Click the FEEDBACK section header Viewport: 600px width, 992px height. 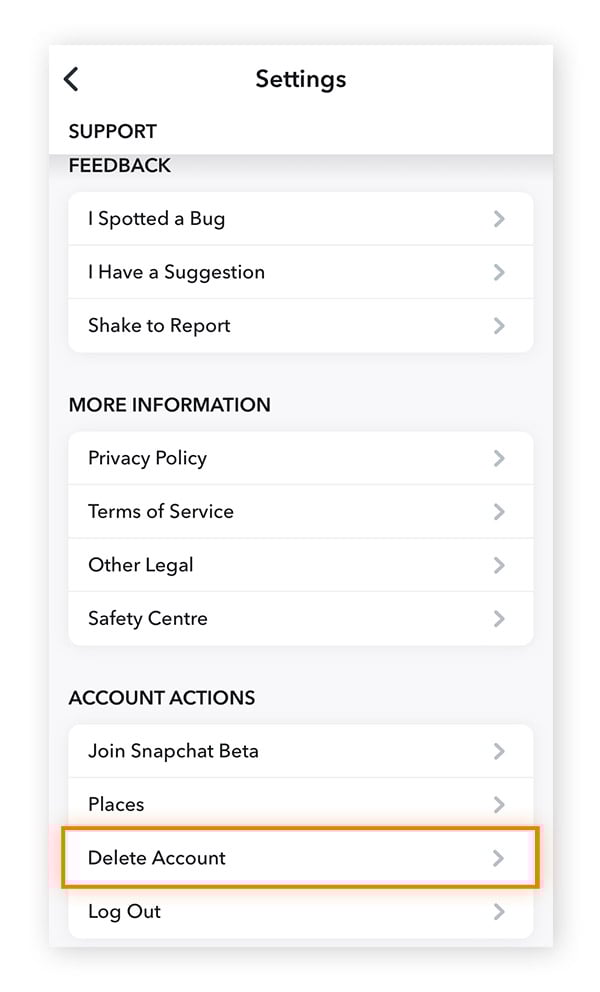(119, 164)
